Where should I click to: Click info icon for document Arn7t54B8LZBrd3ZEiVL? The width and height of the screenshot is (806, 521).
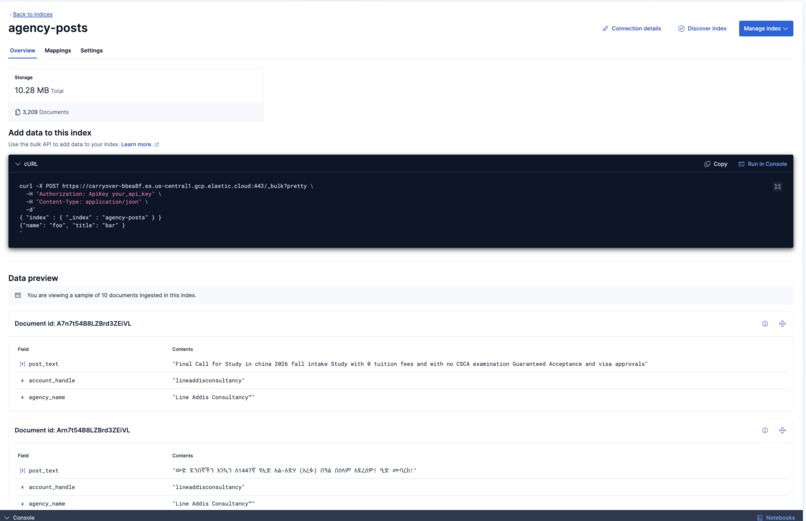765,431
